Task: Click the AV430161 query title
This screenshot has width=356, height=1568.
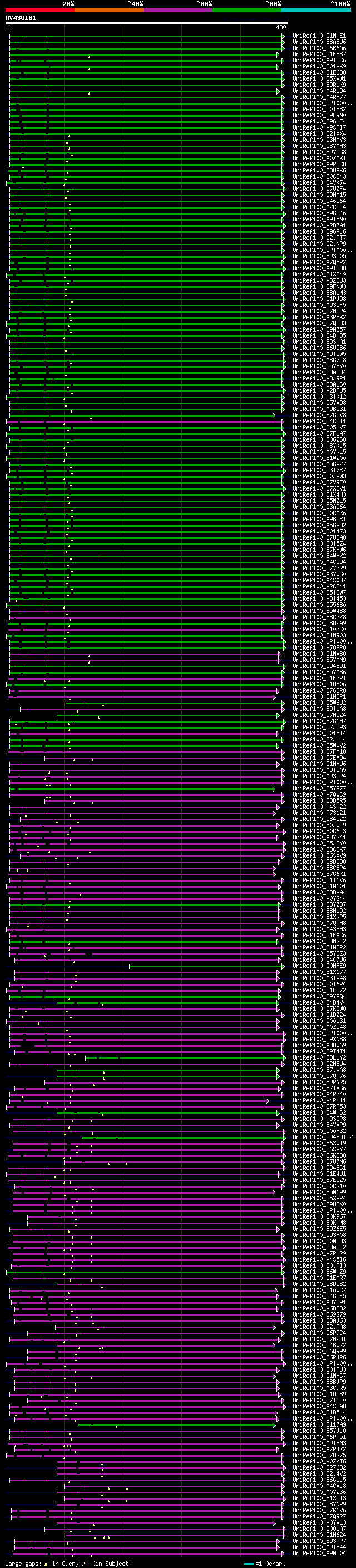Action: [x=21, y=18]
